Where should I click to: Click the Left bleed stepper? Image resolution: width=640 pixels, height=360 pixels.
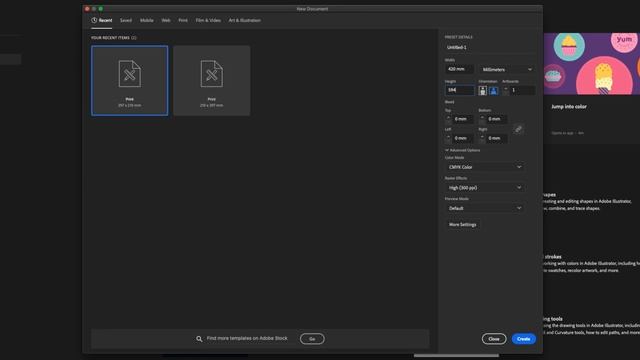coord(448,138)
